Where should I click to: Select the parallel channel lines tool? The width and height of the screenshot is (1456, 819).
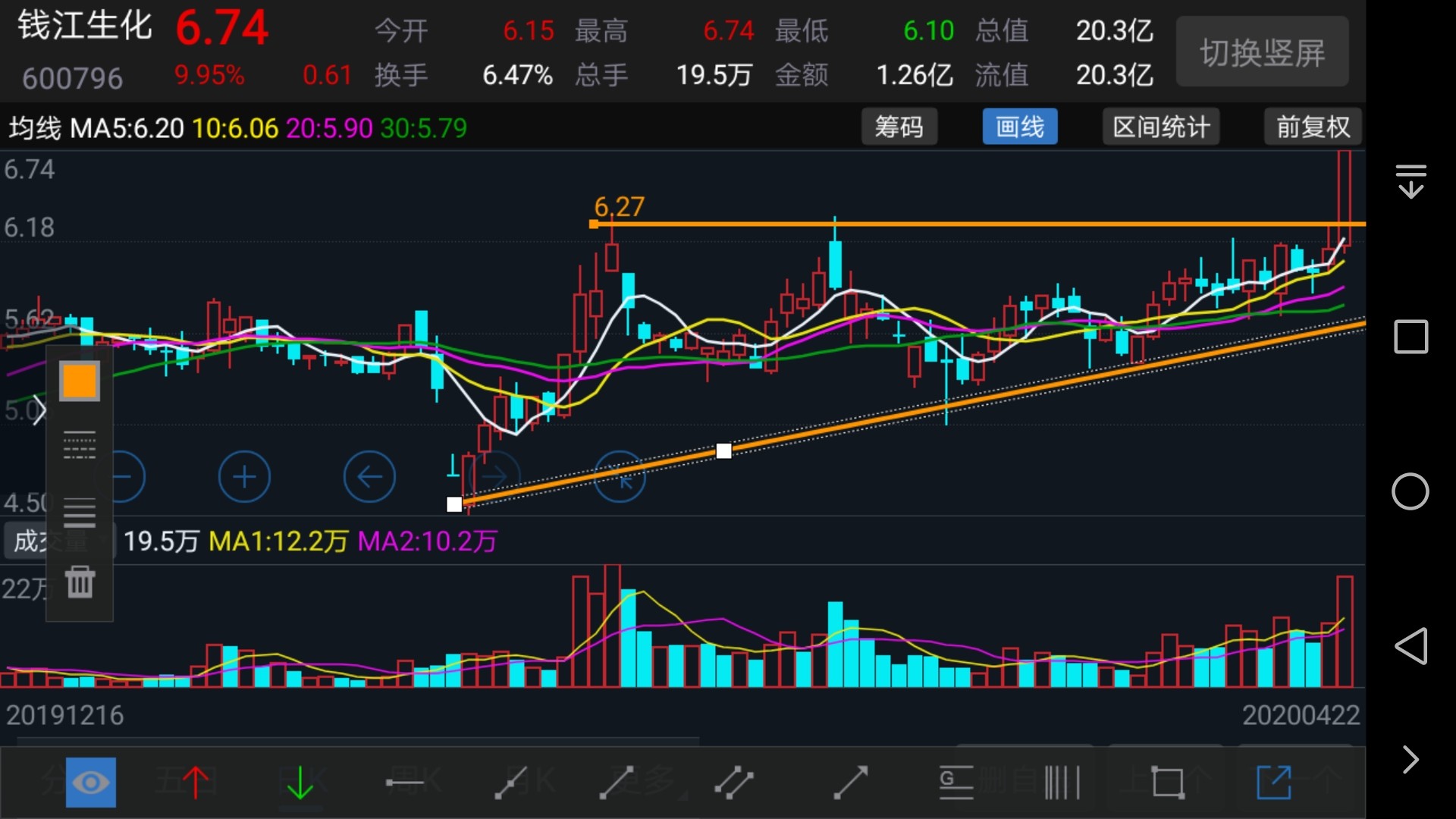(734, 782)
